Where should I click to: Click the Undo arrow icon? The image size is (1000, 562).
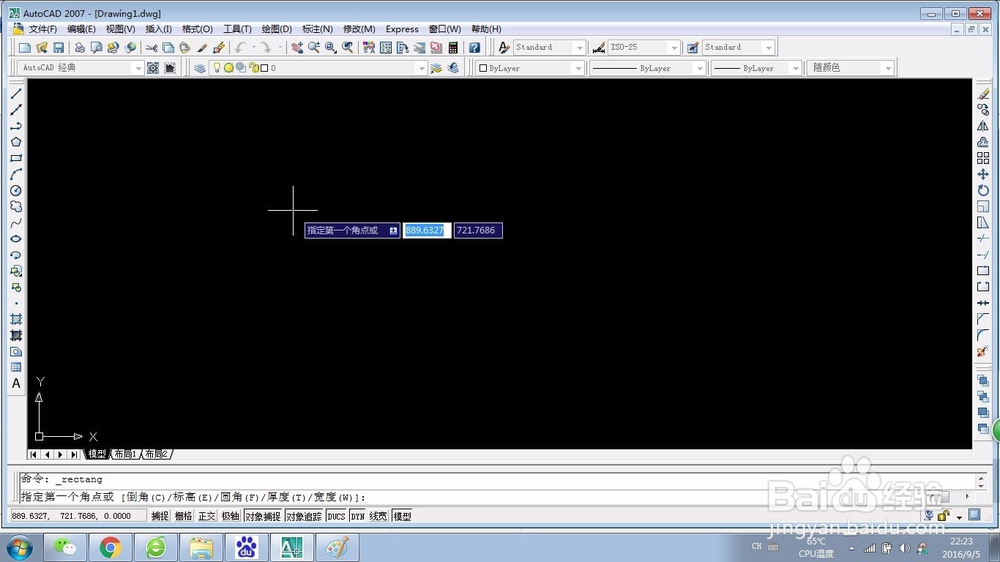pos(240,47)
